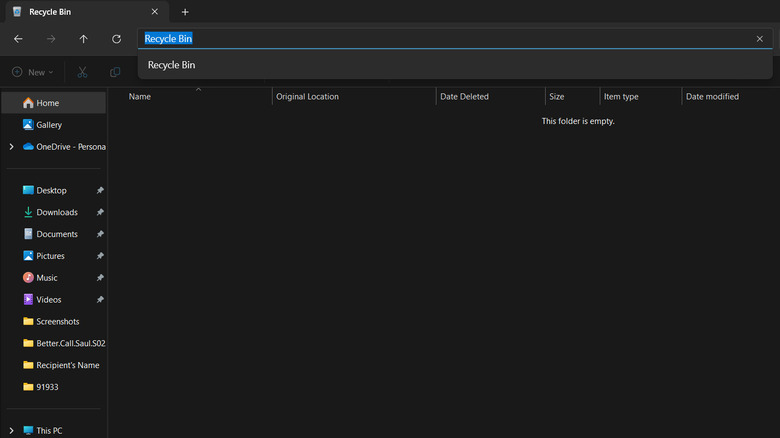The width and height of the screenshot is (780, 438).
Task: Sort by Date Deleted column
Action: coord(463,97)
